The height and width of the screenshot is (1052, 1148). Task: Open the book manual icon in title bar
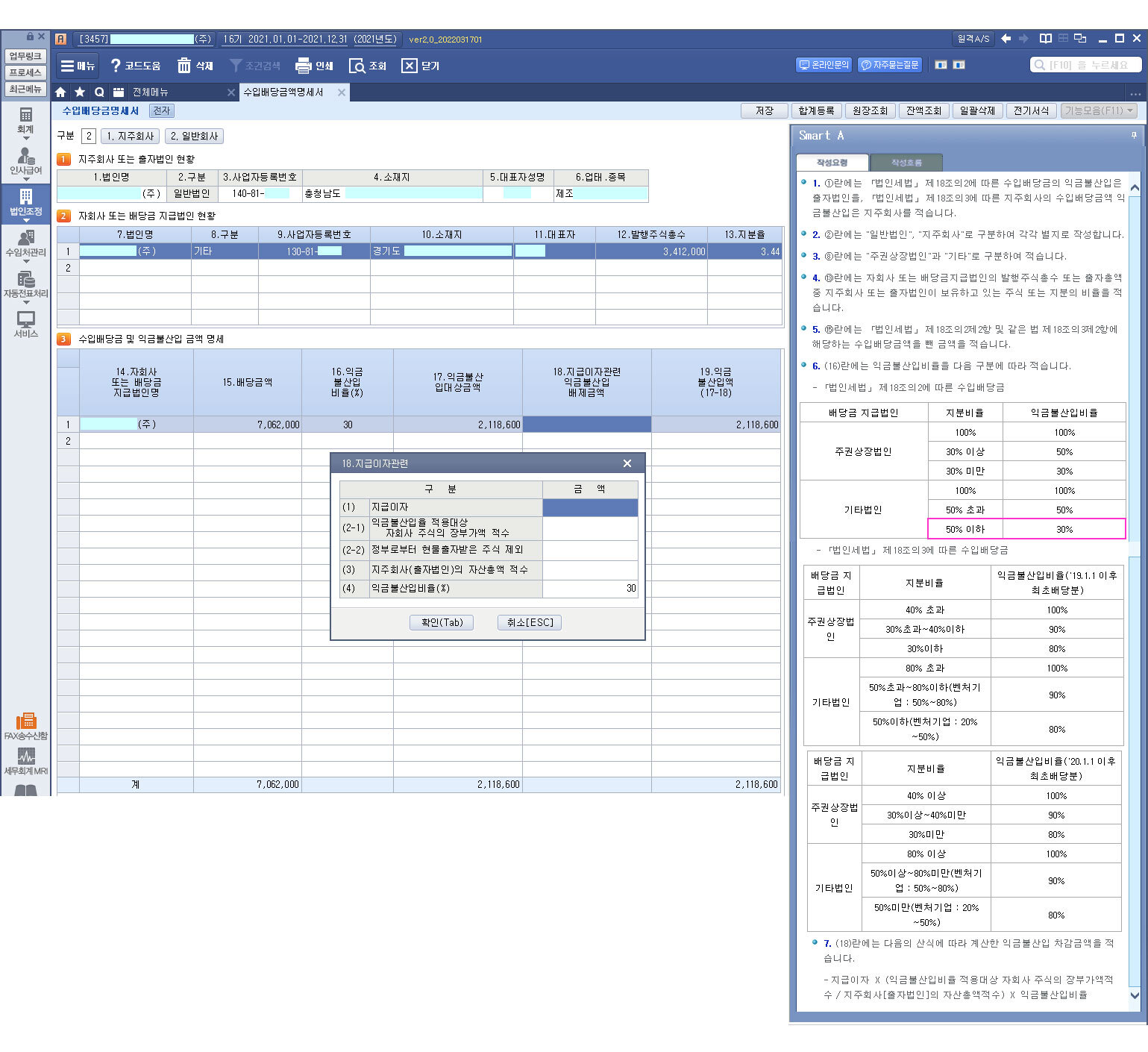[1046, 38]
